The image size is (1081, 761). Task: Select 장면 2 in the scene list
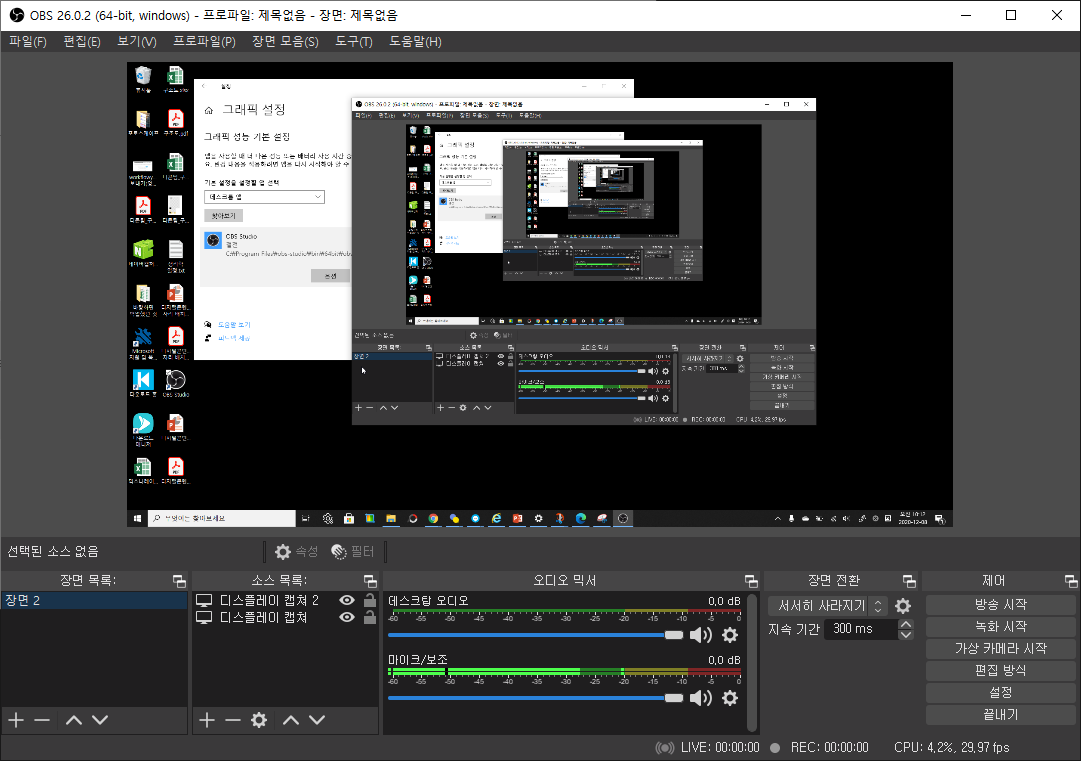click(x=94, y=600)
